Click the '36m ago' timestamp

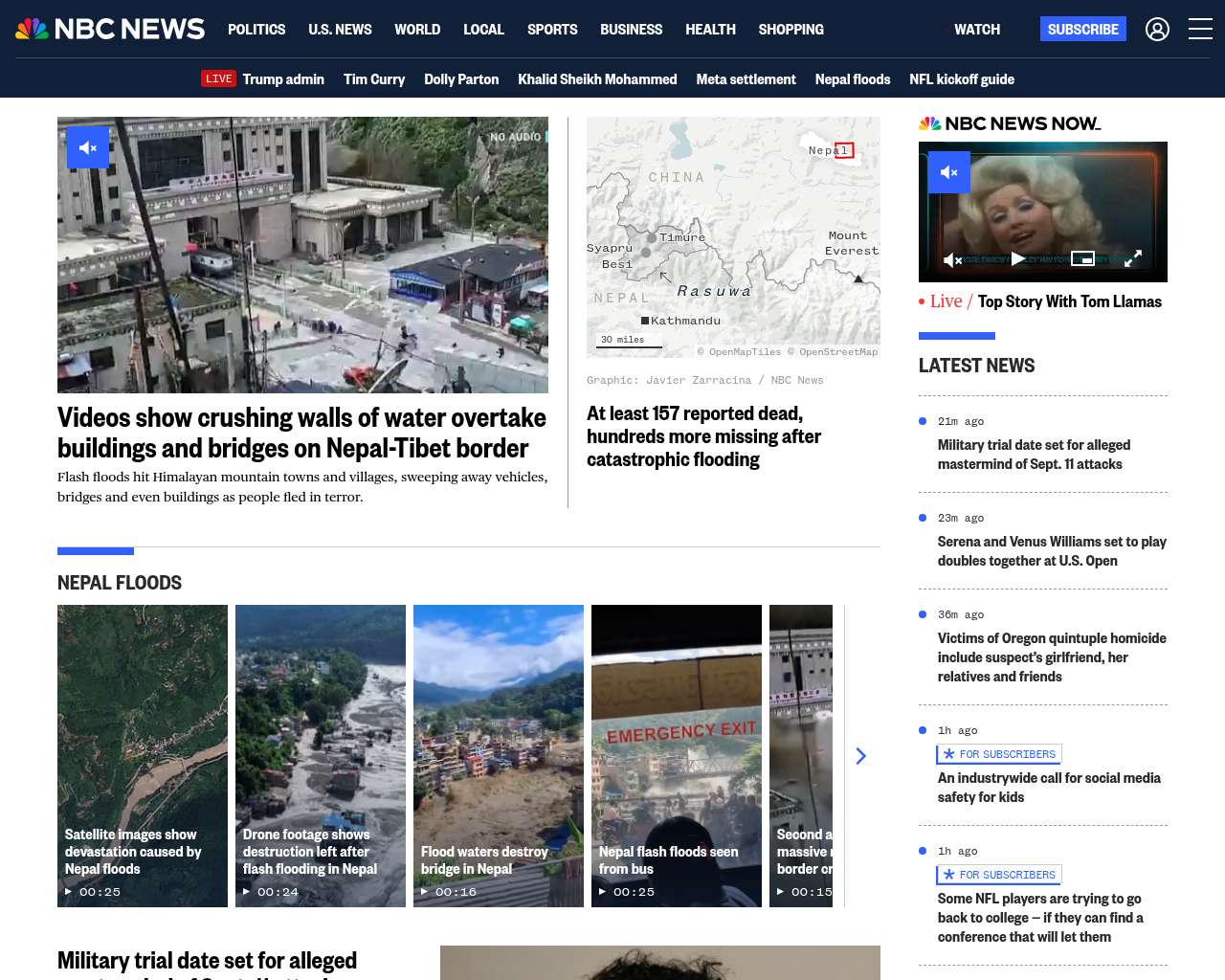(x=961, y=614)
